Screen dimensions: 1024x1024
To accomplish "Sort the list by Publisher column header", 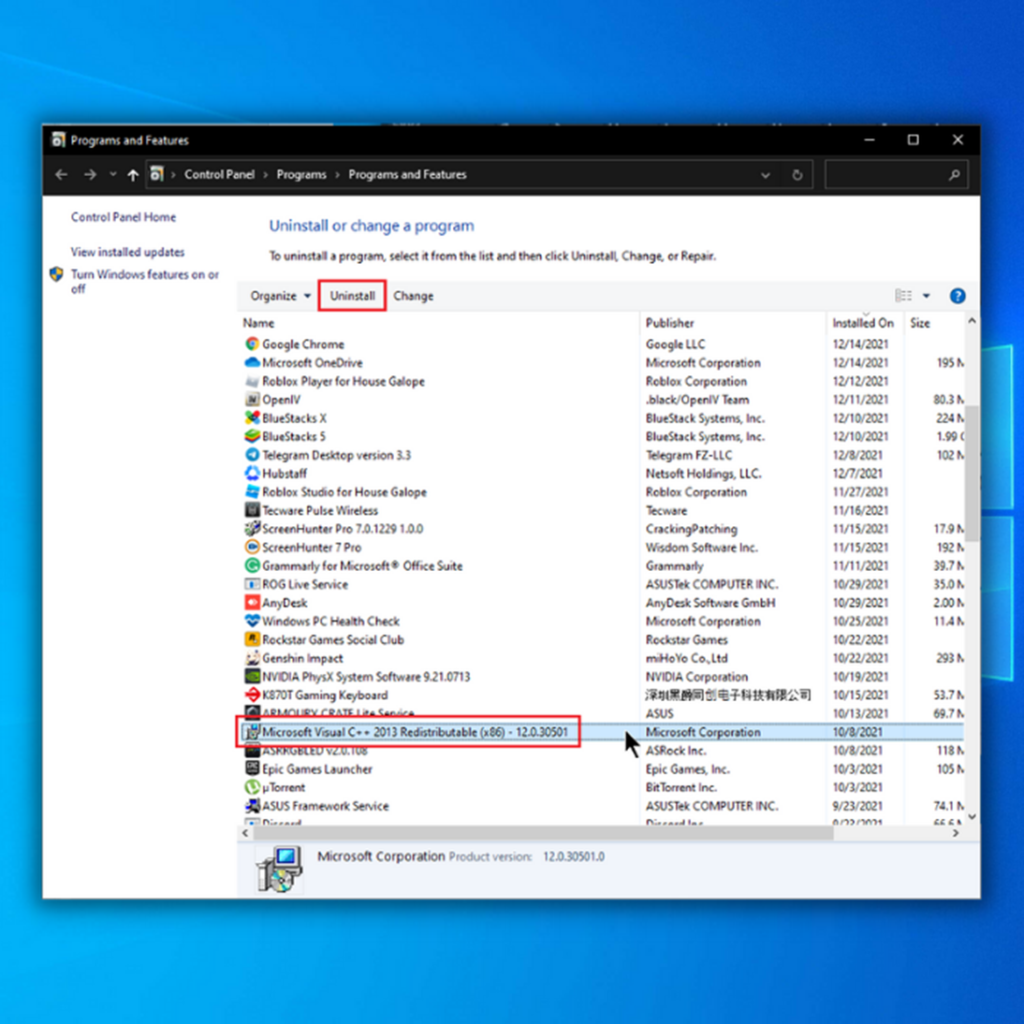I will click(x=670, y=323).
